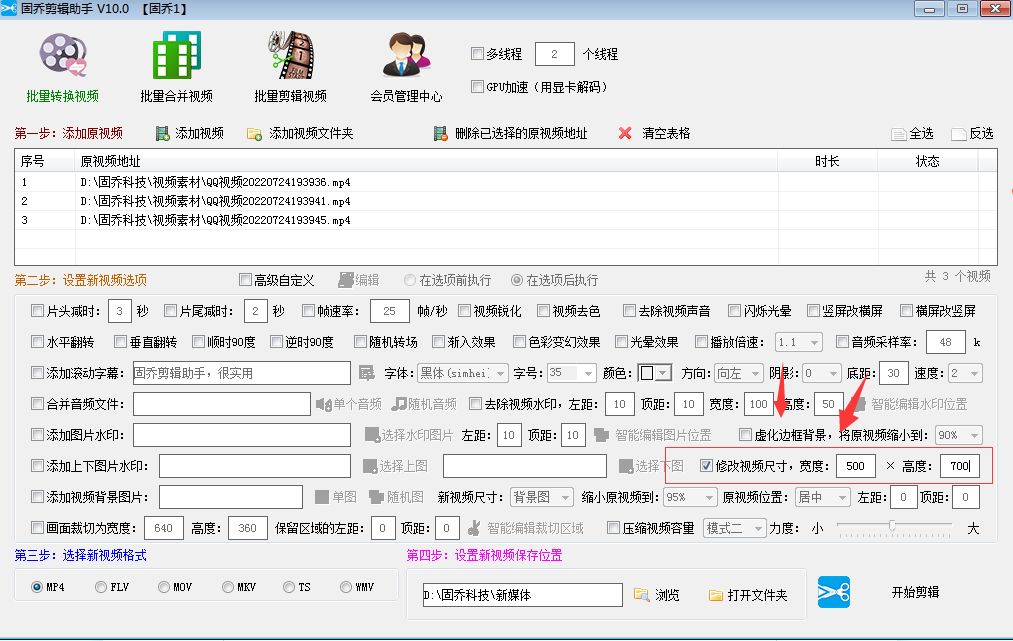Open 将原视频缩小到 90% dropdown
This screenshot has height=641, width=1013.
coord(959,435)
